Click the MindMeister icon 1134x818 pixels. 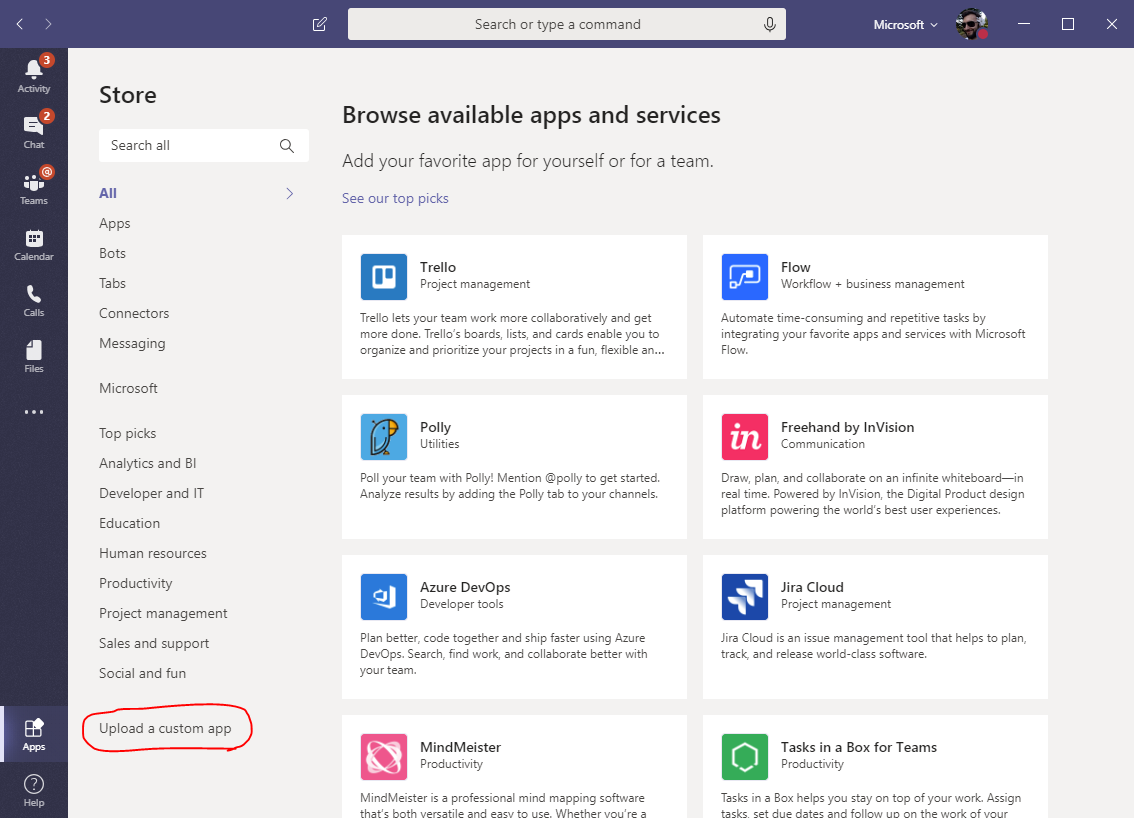(383, 756)
